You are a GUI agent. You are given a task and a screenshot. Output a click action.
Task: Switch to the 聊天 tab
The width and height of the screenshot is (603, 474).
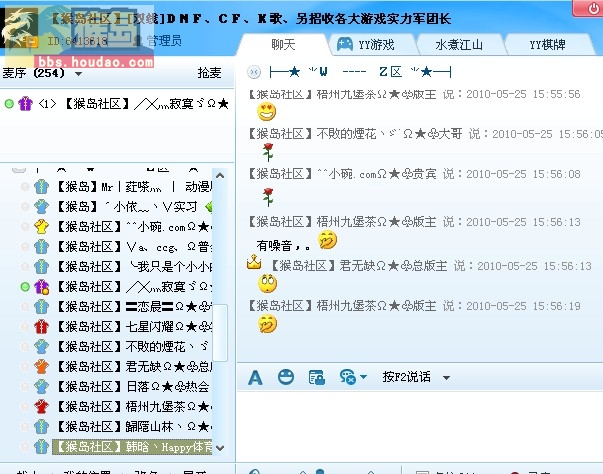tap(283, 45)
